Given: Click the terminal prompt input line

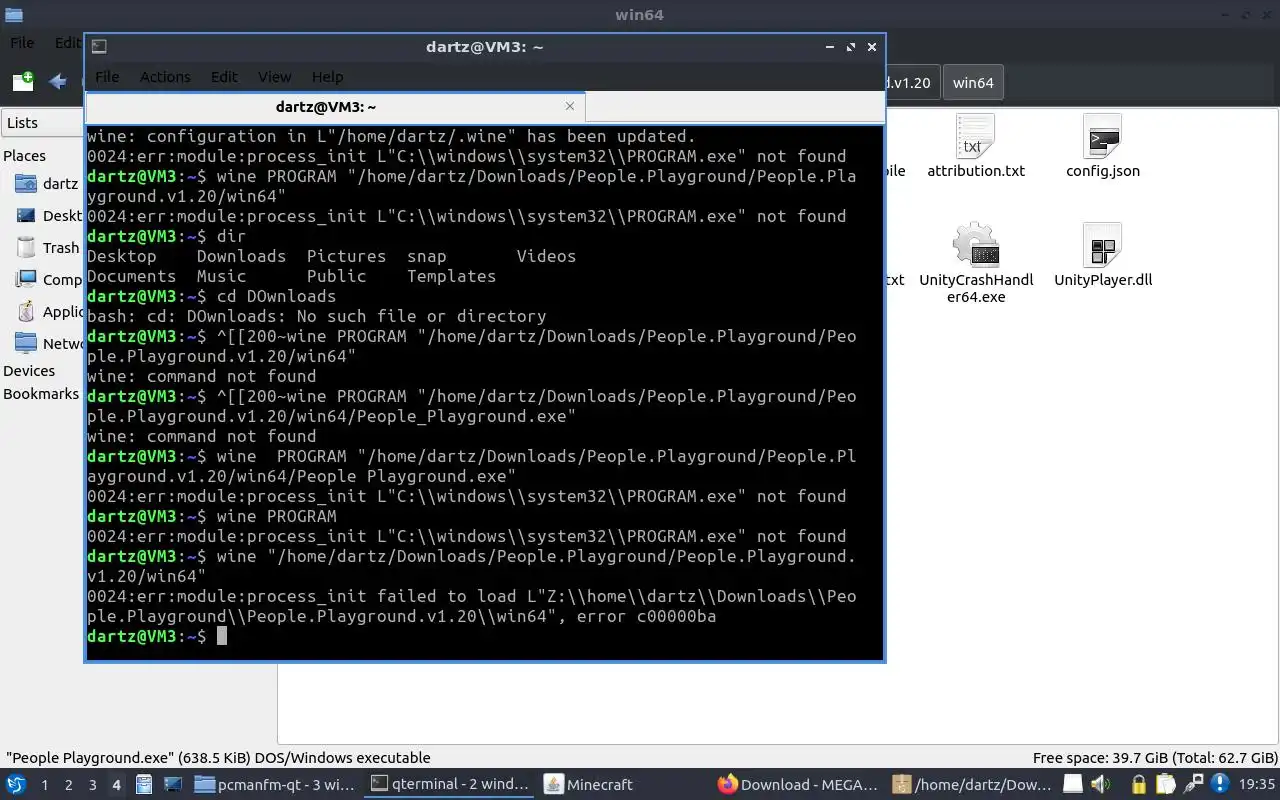Looking at the screenshot, I should coord(485,636).
